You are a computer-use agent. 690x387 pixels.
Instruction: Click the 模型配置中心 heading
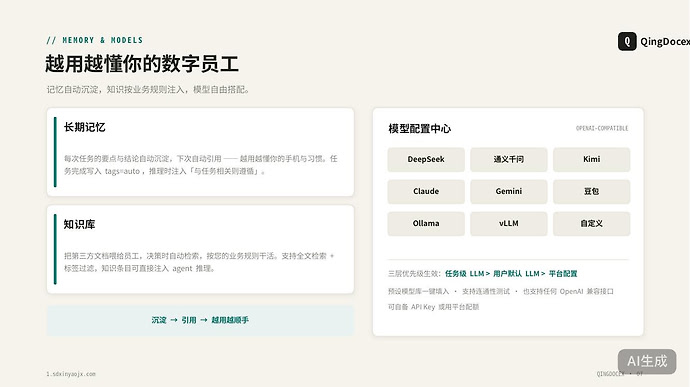point(419,129)
